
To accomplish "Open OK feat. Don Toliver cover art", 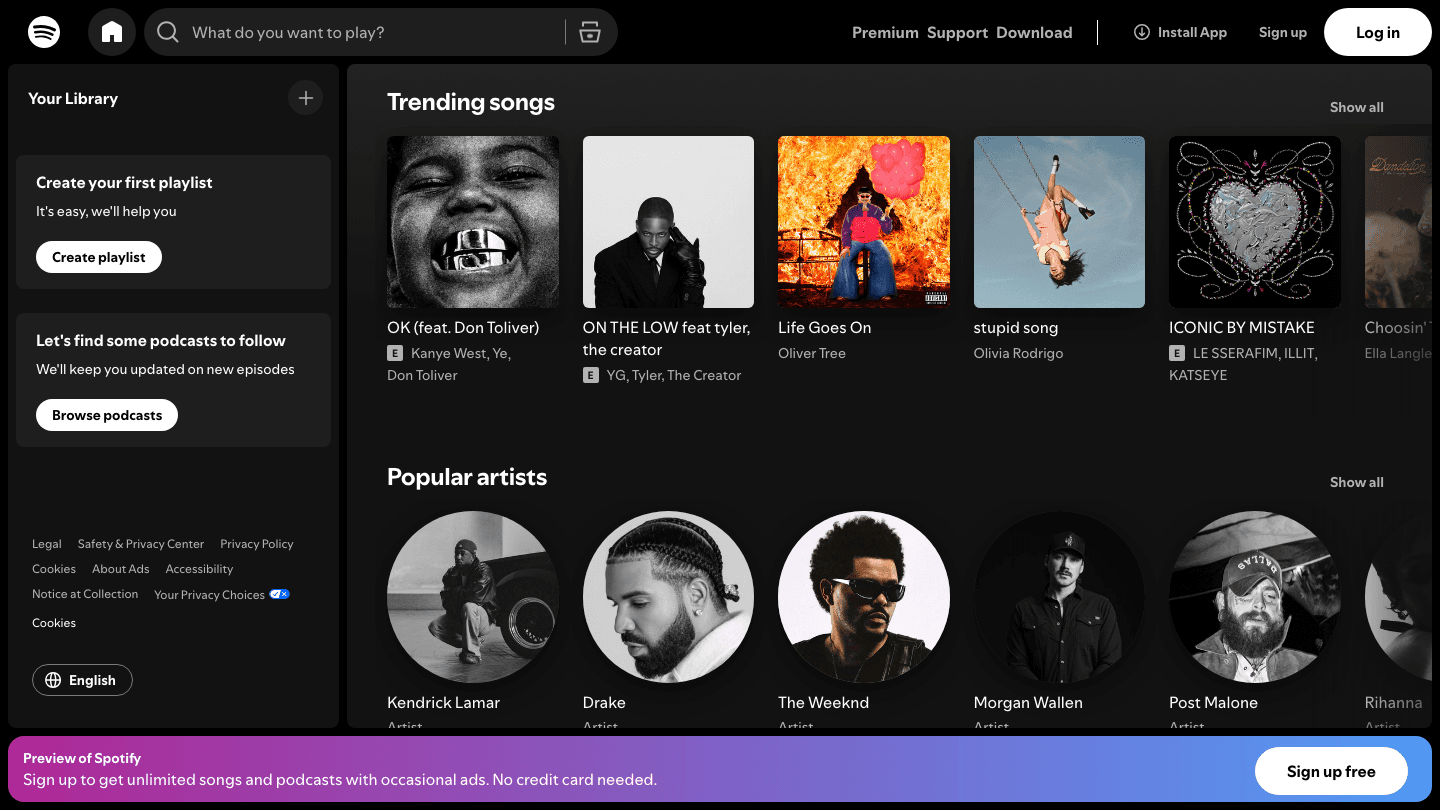I will [x=473, y=222].
